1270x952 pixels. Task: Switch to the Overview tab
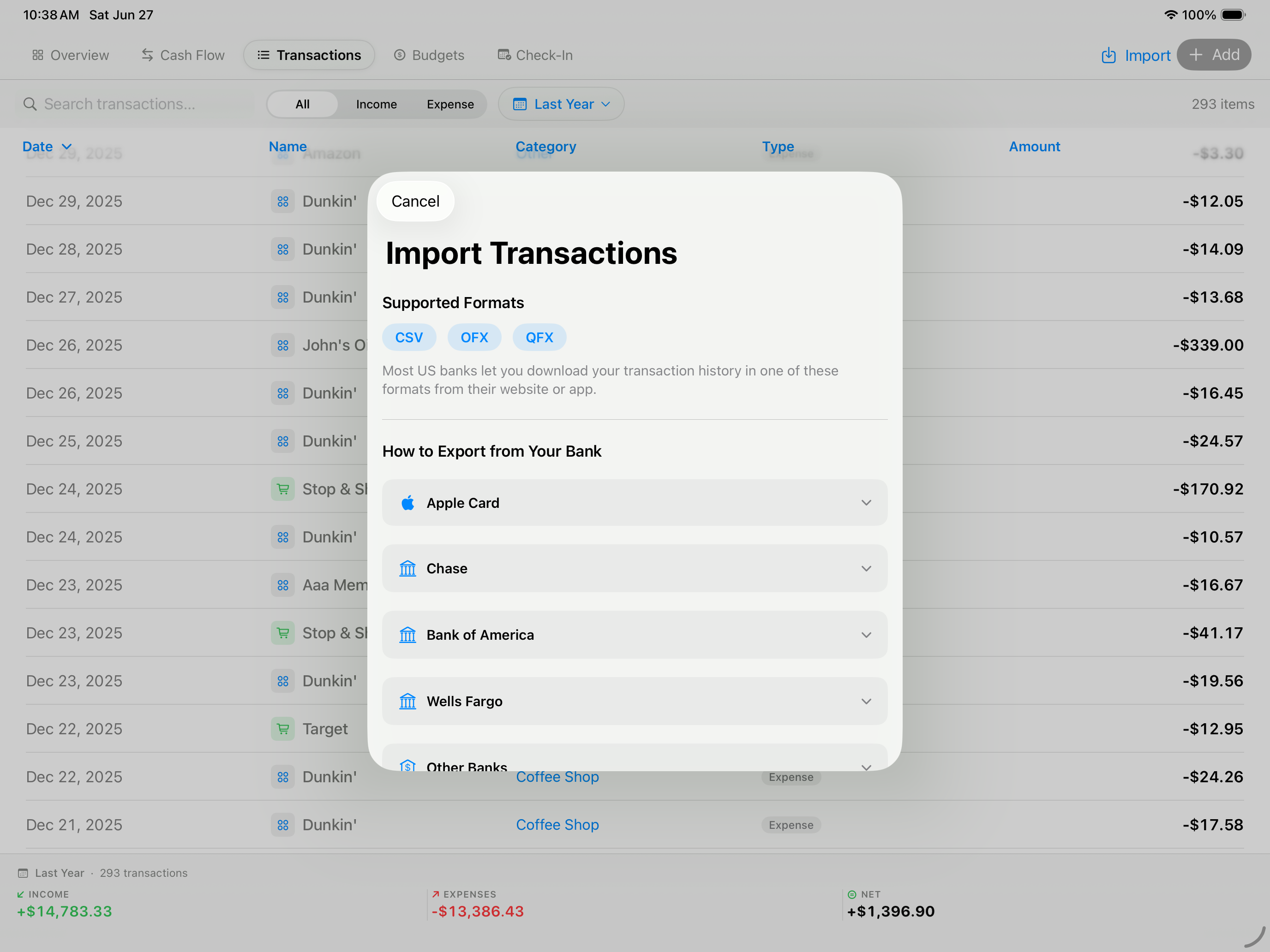tap(71, 55)
